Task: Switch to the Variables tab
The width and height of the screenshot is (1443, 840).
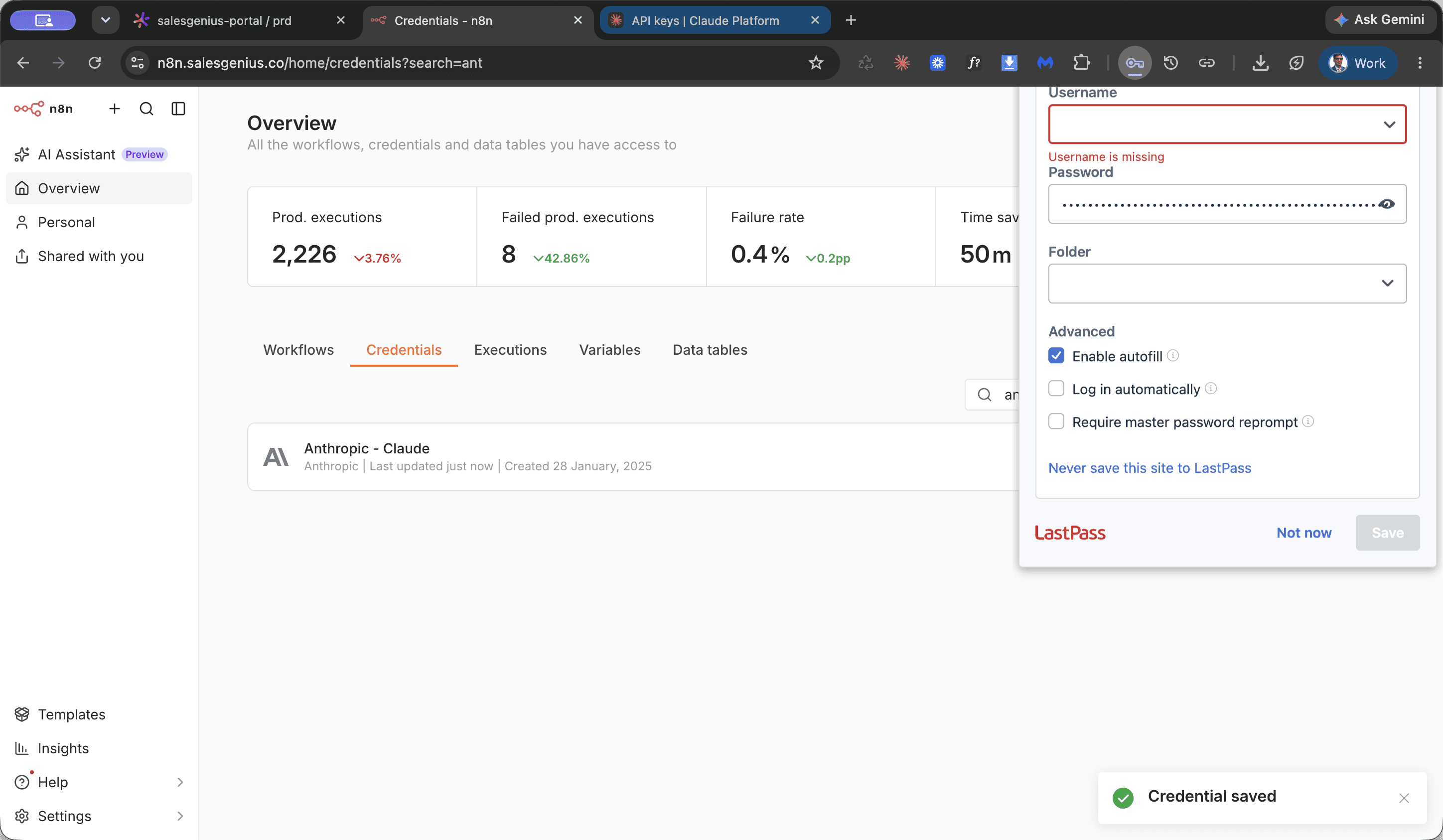Action: [610, 350]
